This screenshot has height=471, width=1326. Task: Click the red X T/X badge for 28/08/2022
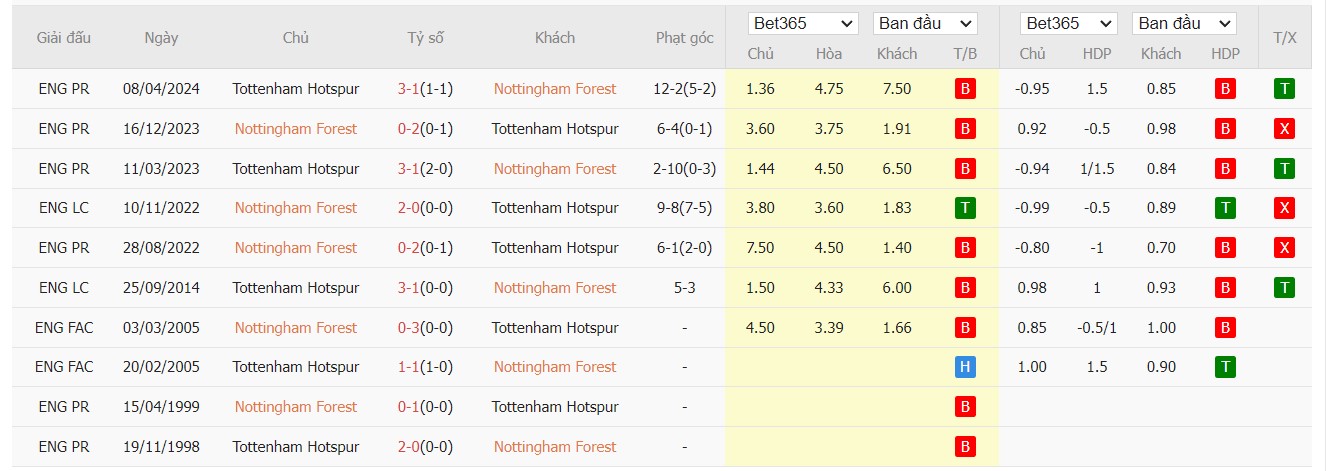pyautogui.click(x=1285, y=247)
